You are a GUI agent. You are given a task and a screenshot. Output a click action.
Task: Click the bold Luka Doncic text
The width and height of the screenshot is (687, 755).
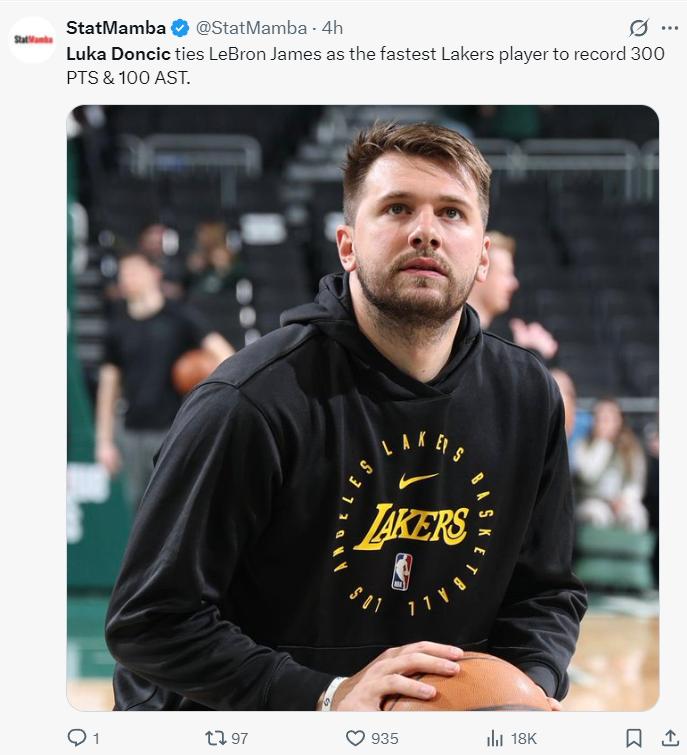click(x=118, y=53)
